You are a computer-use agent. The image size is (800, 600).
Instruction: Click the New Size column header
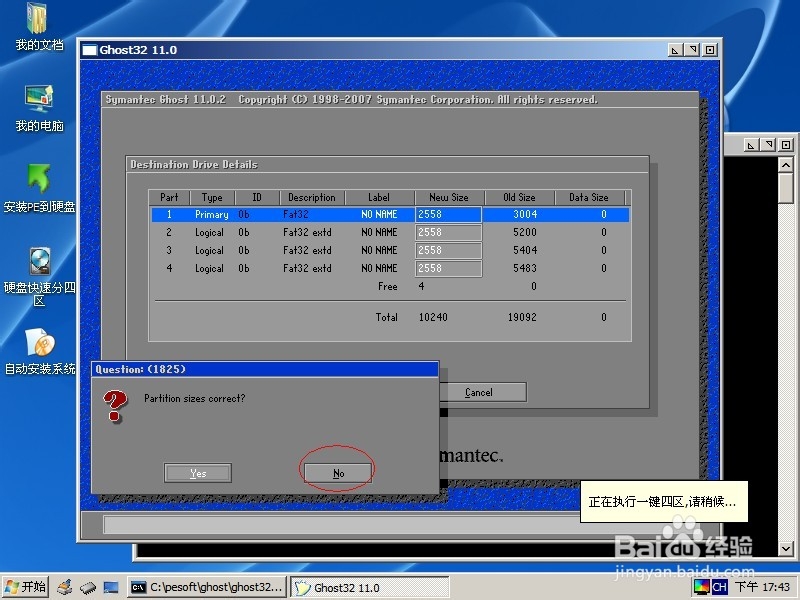click(x=448, y=197)
